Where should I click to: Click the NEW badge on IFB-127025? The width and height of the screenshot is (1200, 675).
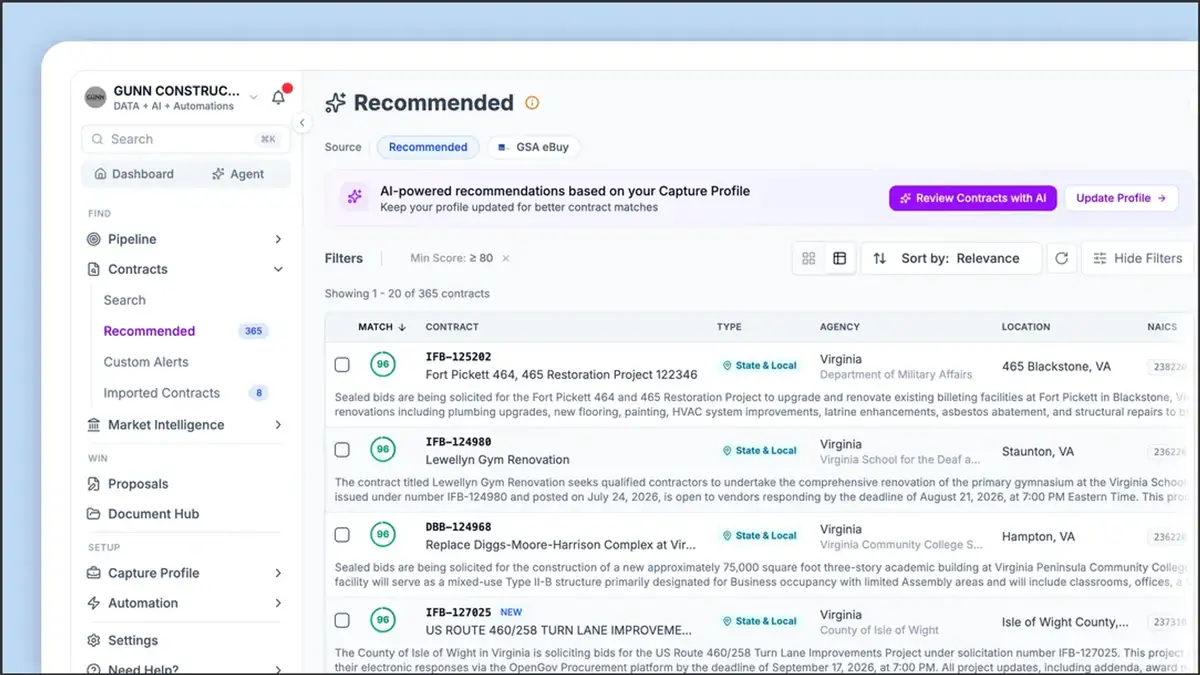pos(511,612)
